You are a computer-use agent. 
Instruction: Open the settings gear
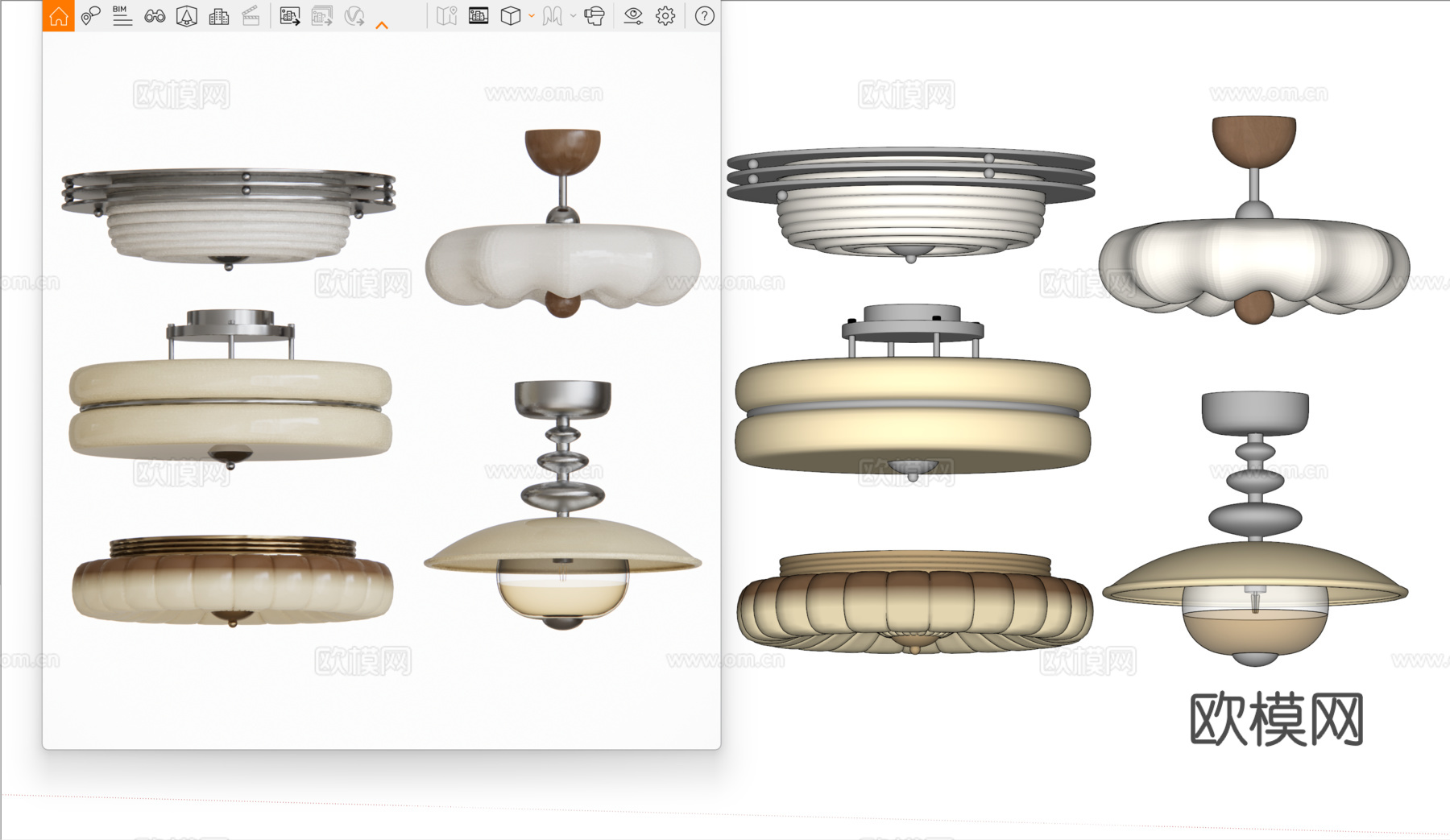665,16
